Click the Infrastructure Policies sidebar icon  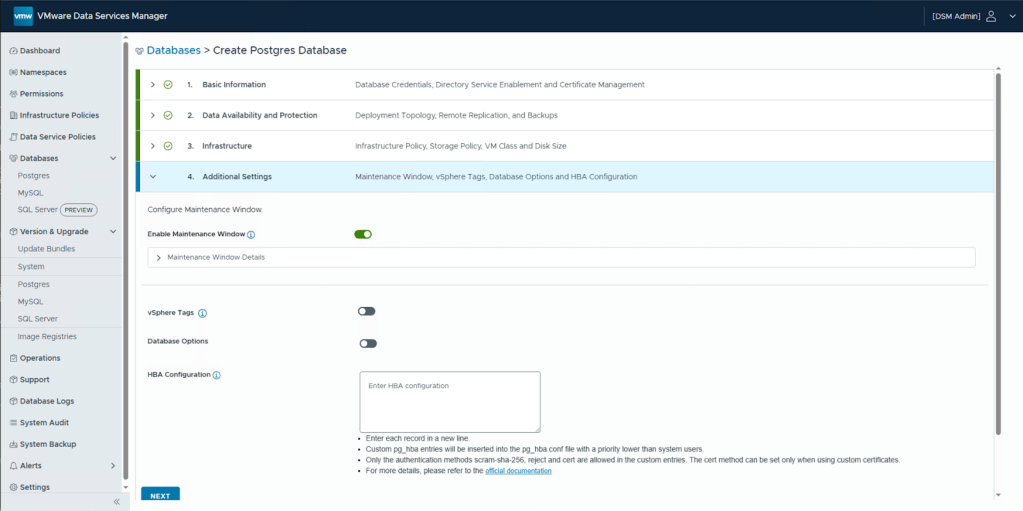pos(14,116)
